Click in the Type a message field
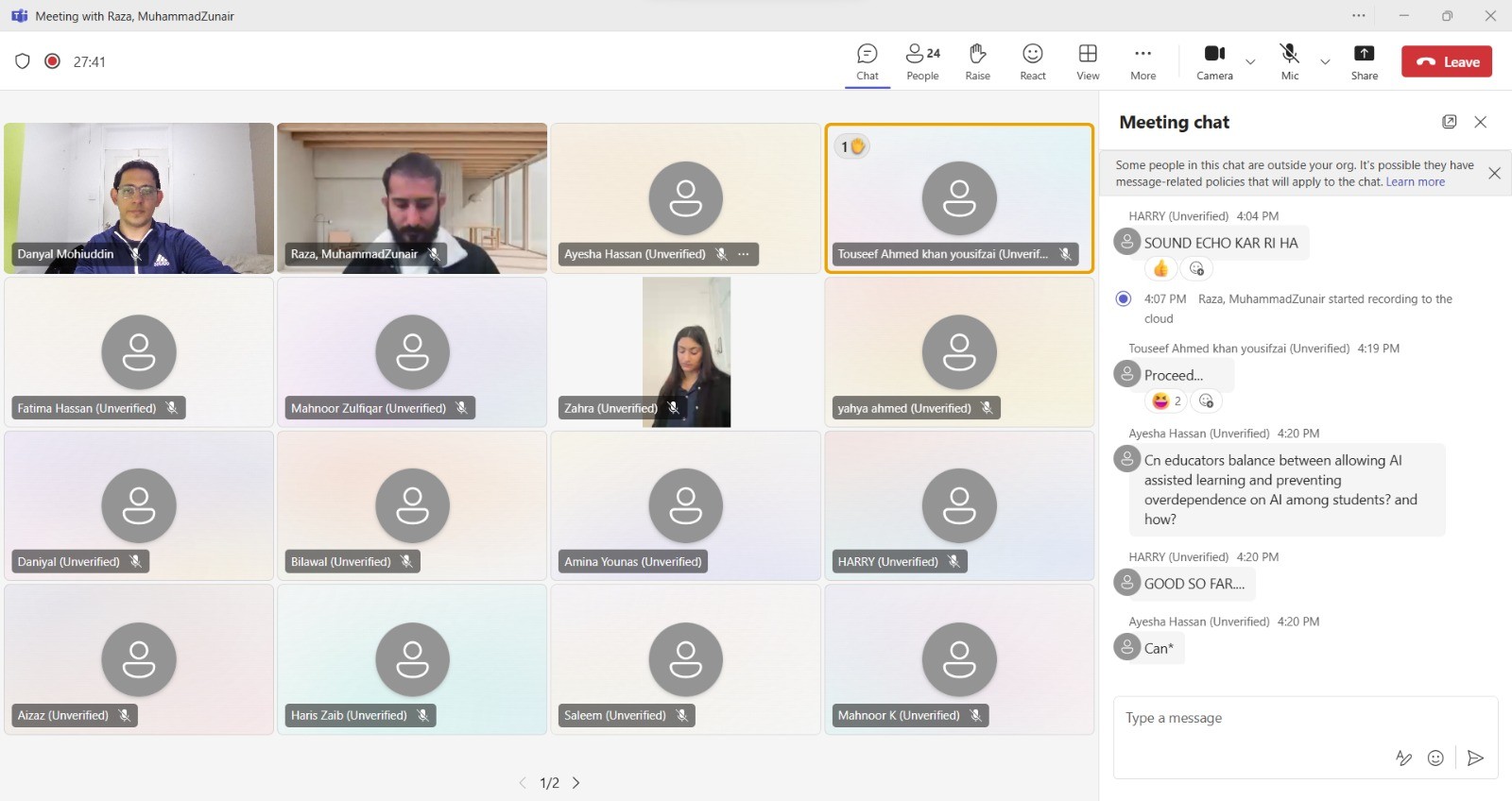1512x801 pixels. [x=1305, y=718]
